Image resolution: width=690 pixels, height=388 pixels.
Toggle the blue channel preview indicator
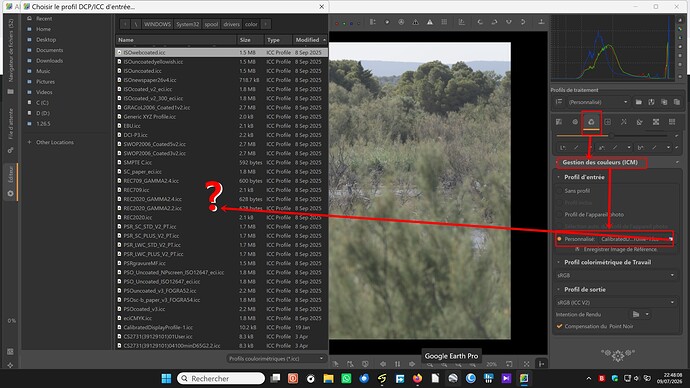pos(351,23)
